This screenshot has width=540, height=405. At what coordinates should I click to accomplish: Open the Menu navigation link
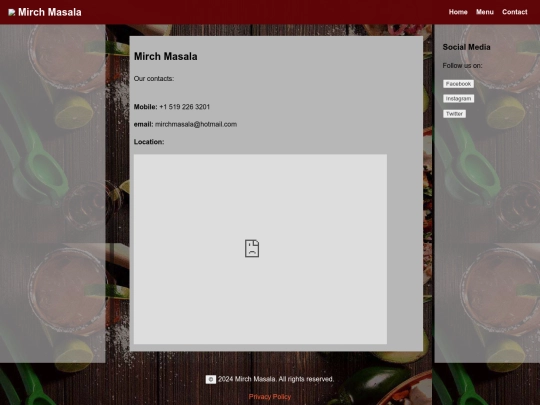[x=485, y=12]
